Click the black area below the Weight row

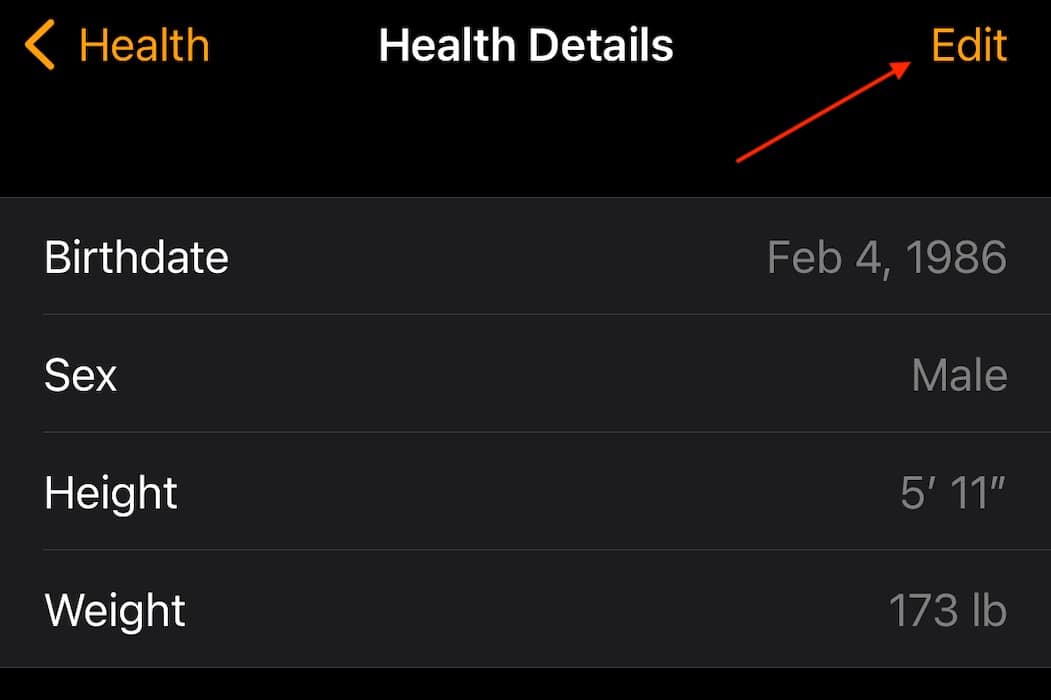[525, 685]
